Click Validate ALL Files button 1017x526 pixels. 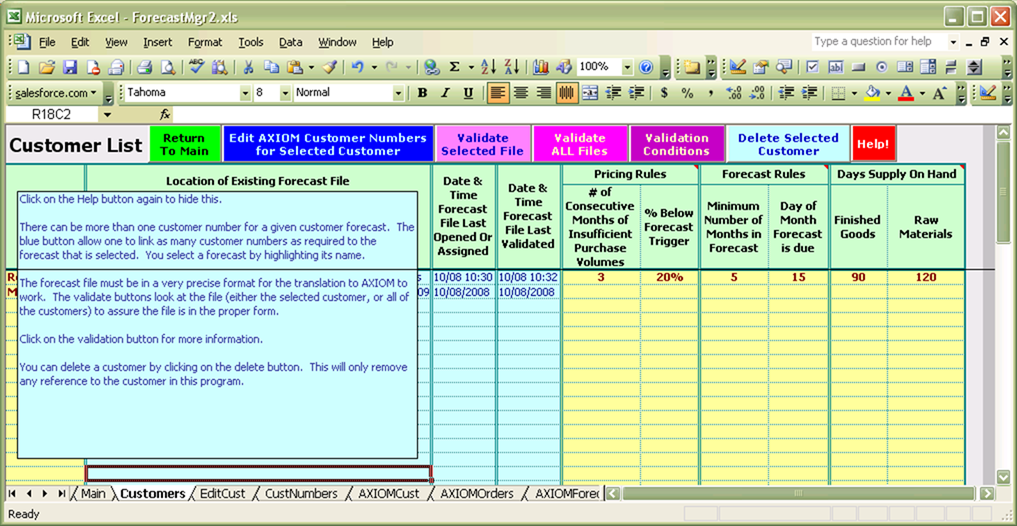click(x=580, y=144)
